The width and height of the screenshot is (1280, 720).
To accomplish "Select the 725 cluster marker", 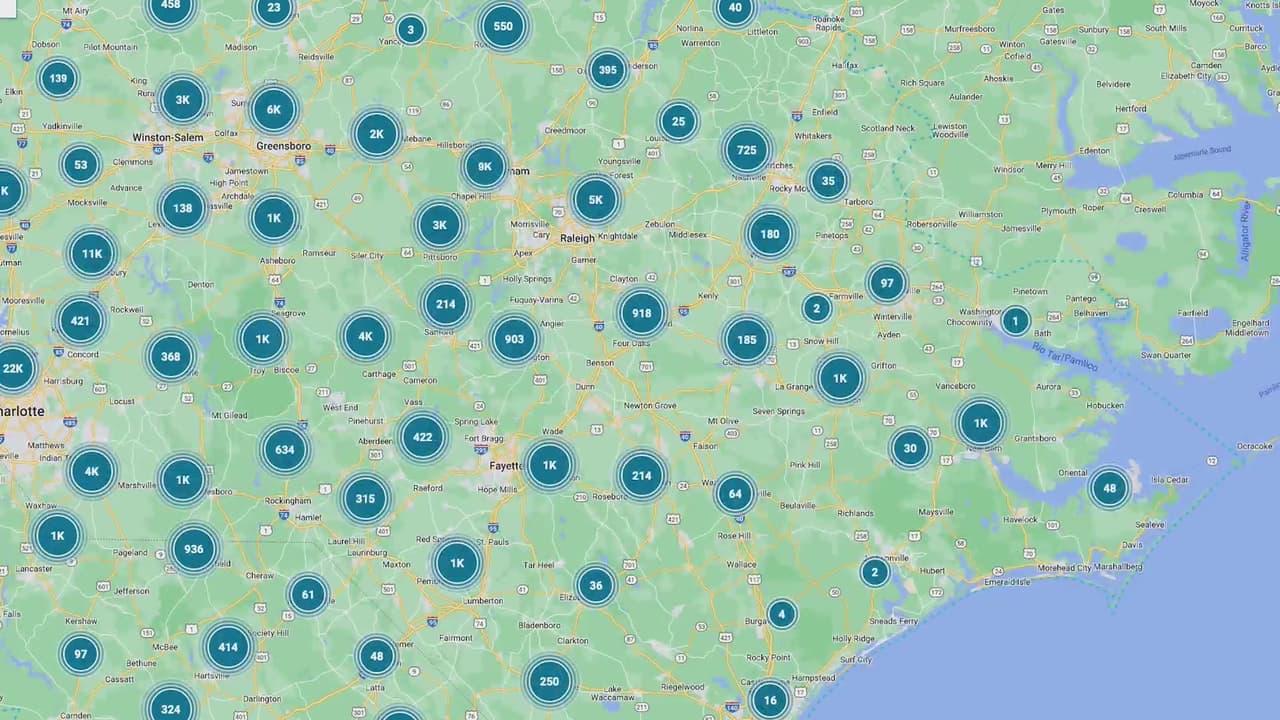I will click(746, 151).
